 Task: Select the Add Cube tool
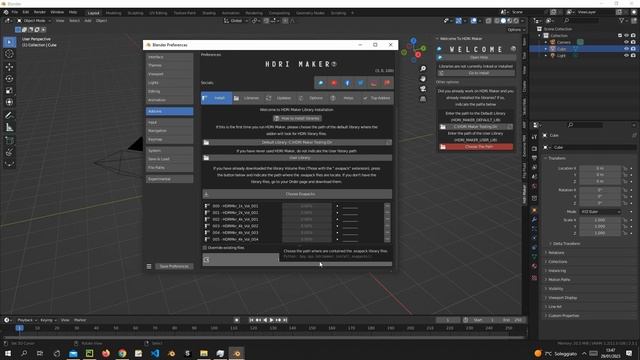point(9,141)
